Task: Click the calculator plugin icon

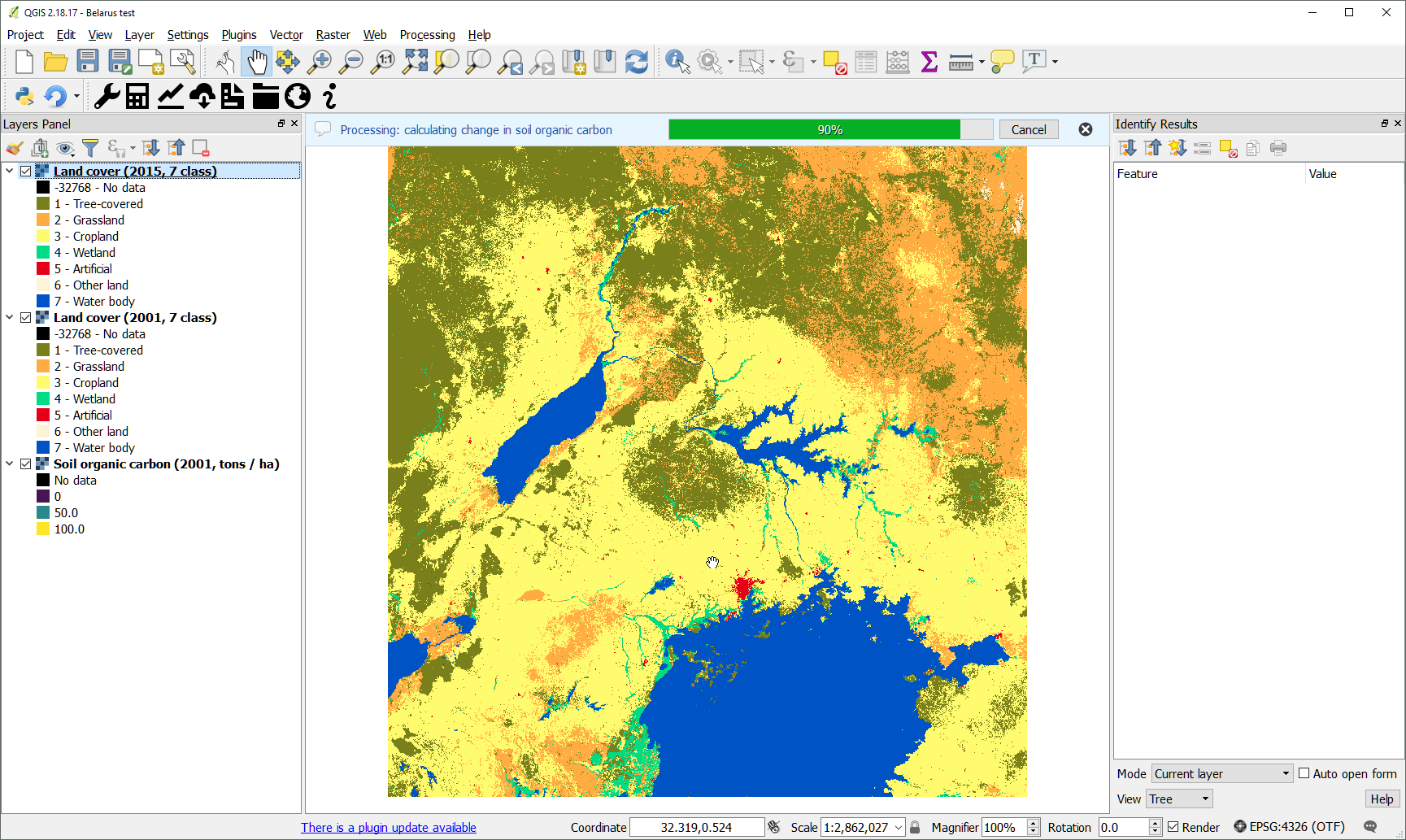Action: pyautogui.click(x=137, y=97)
